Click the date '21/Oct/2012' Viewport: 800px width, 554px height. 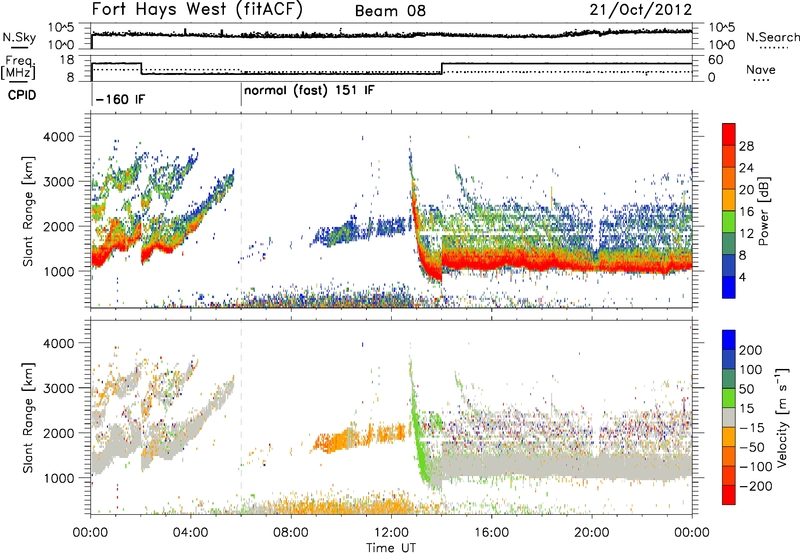(x=641, y=10)
